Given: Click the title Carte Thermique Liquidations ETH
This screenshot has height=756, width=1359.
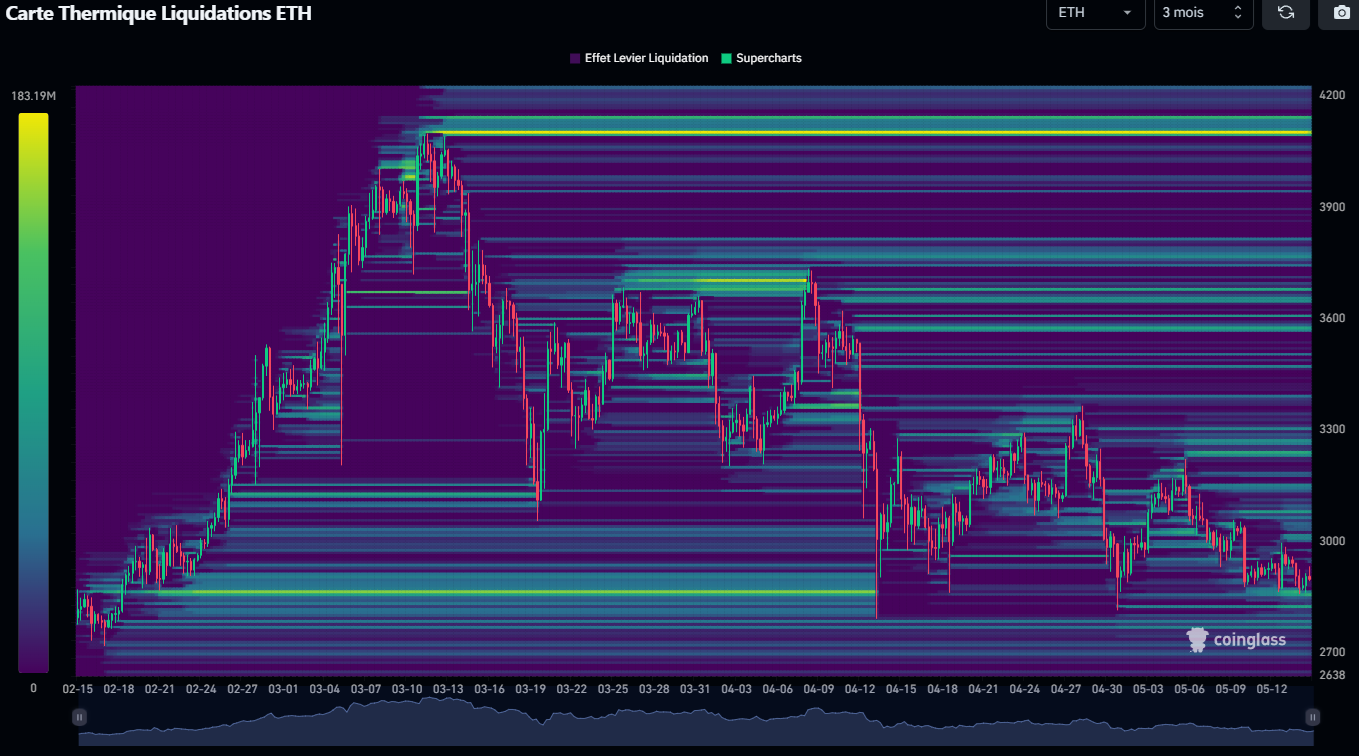Looking at the screenshot, I should 157,13.
